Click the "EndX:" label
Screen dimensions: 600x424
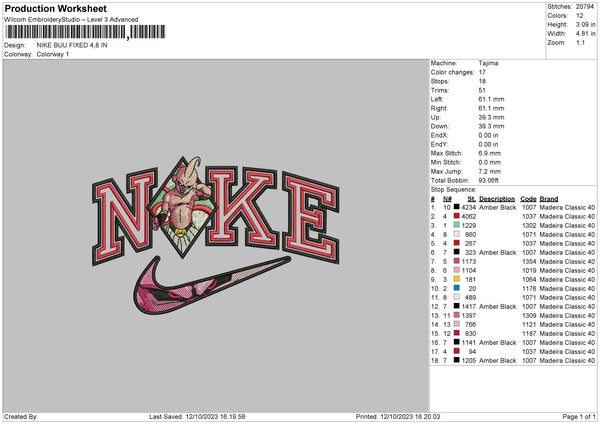[439, 135]
